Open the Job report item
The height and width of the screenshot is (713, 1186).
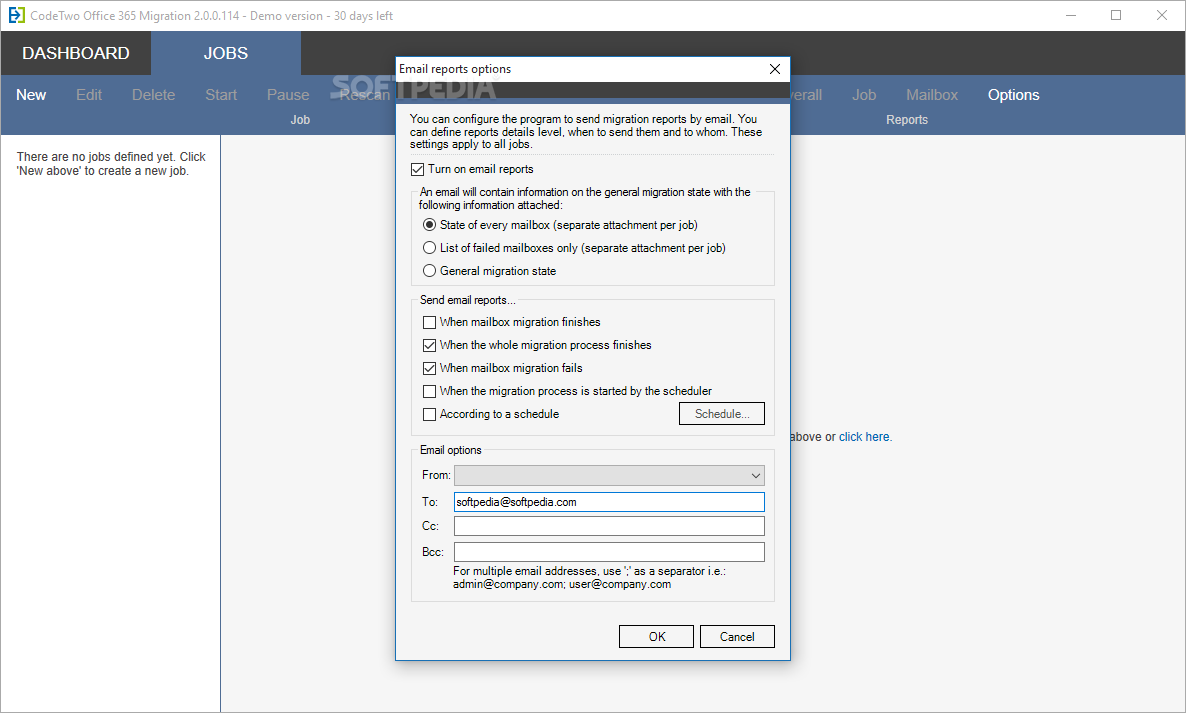tap(864, 95)
